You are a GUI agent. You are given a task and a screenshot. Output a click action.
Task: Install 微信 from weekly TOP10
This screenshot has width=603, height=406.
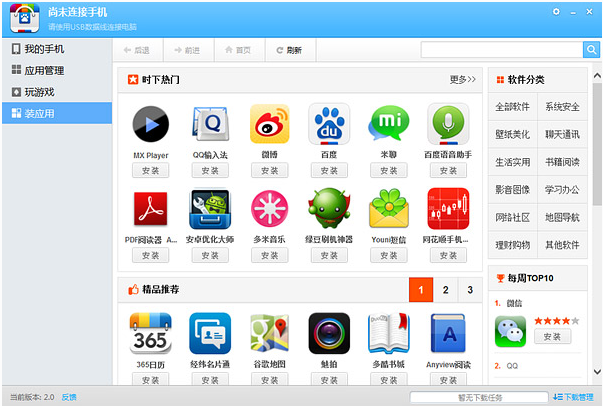553,337
